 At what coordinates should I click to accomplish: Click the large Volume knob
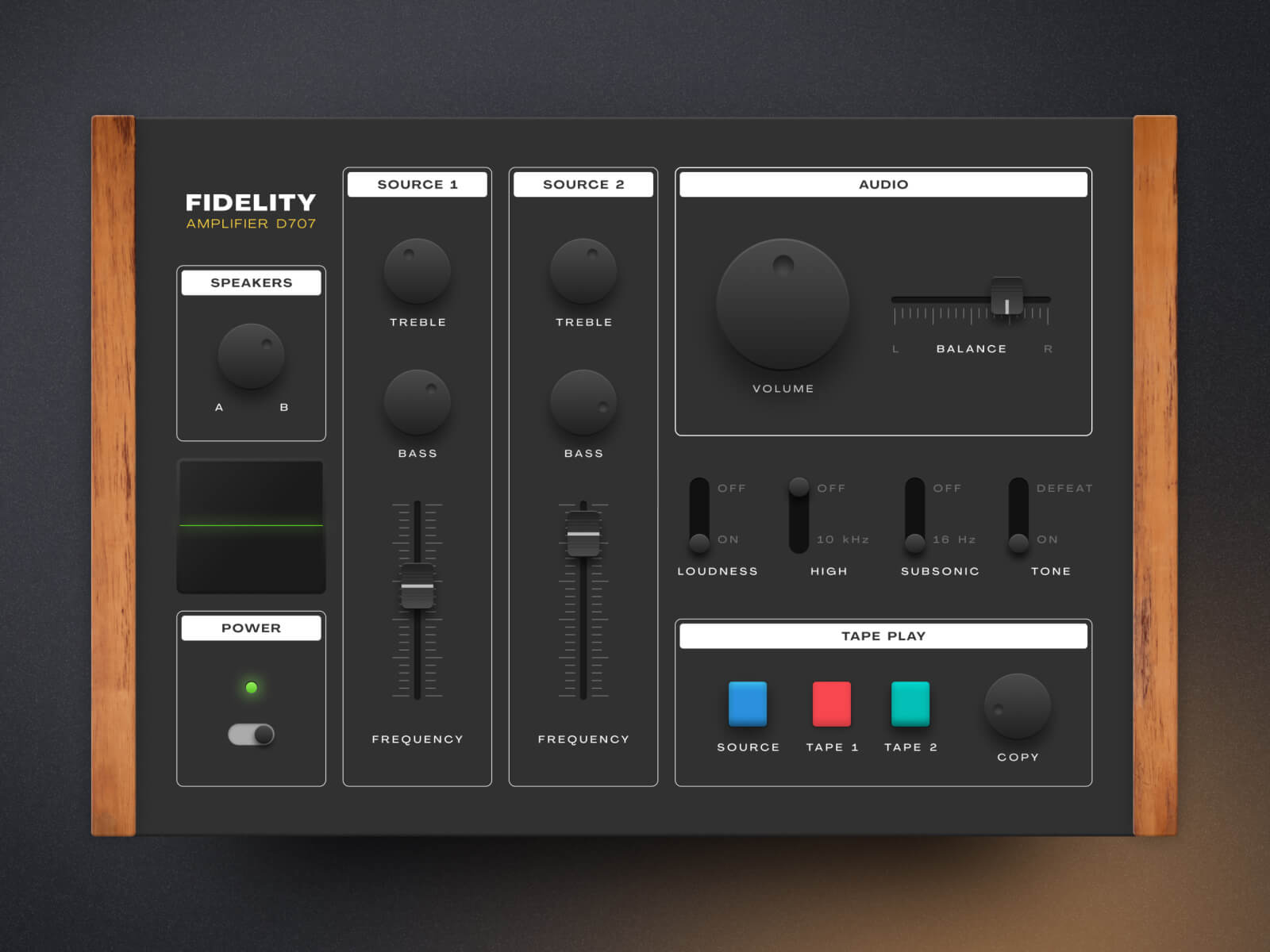pyautogui.click(x=783, y=304)
